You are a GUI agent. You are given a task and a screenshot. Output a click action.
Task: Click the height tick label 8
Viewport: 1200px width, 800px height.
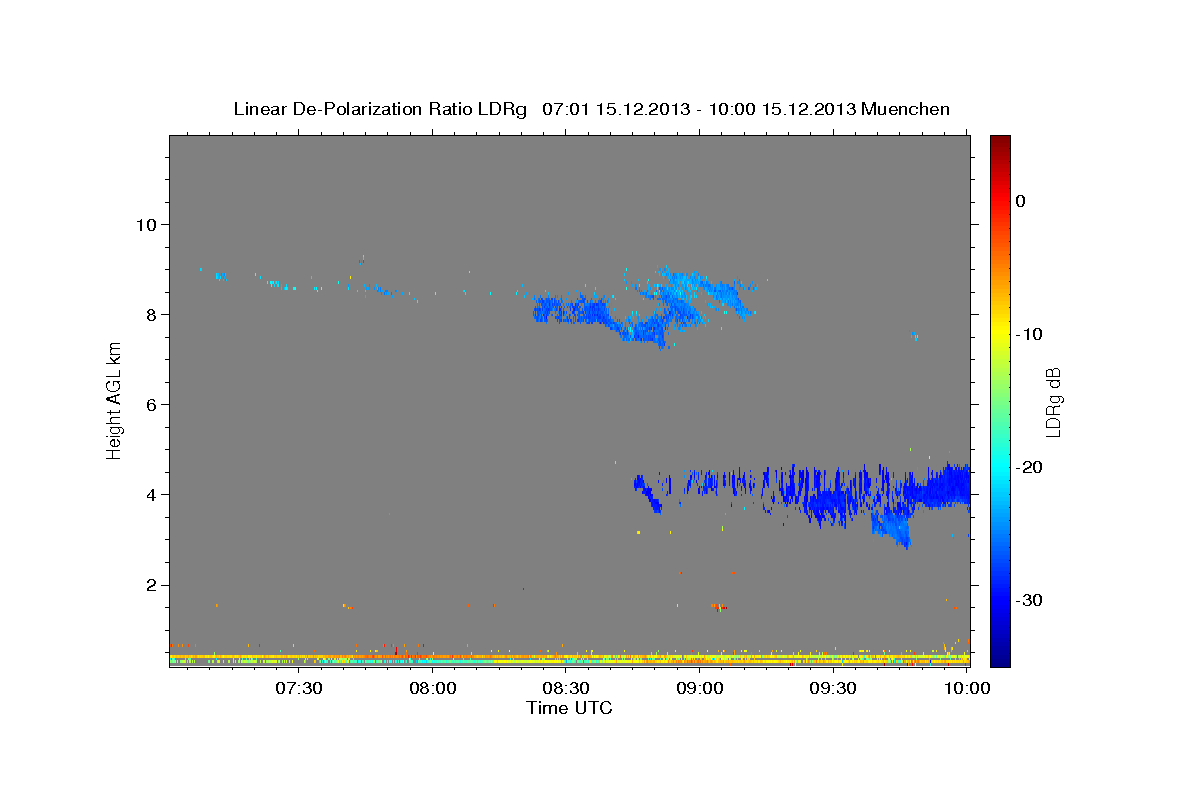(150, 314)
